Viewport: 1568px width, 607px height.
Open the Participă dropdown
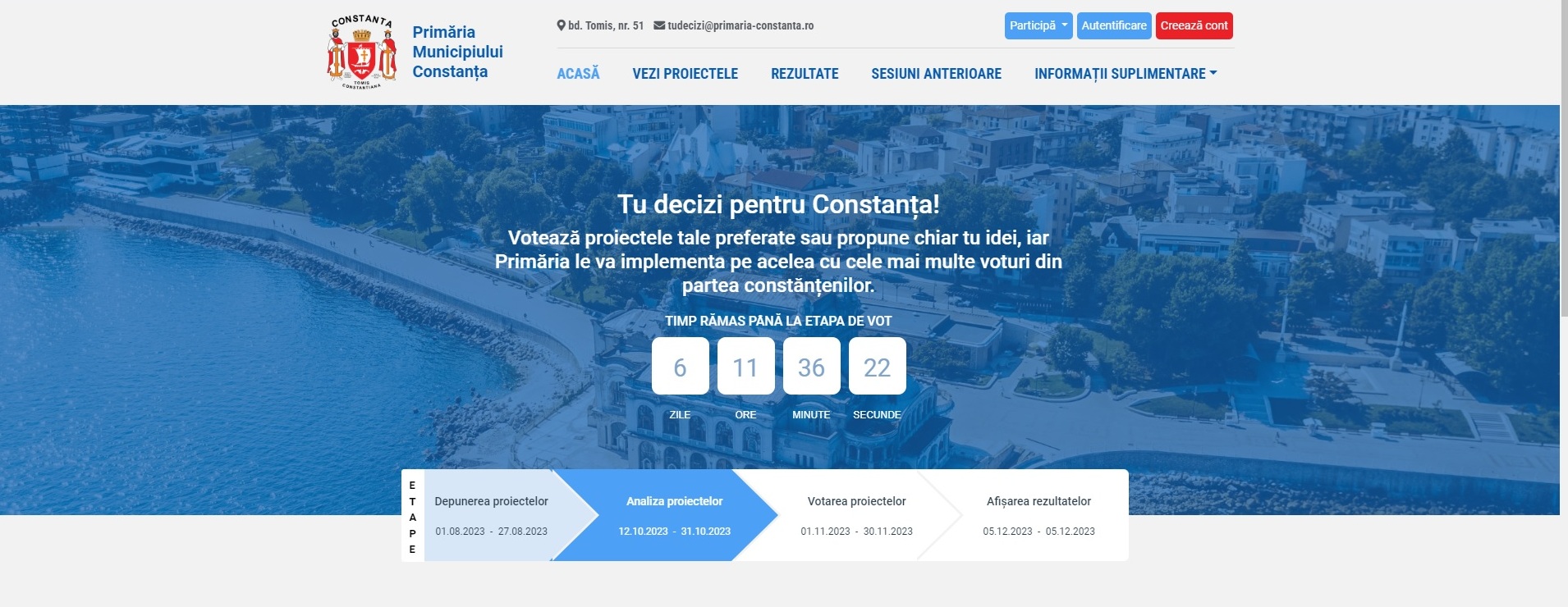point(1038,25)
